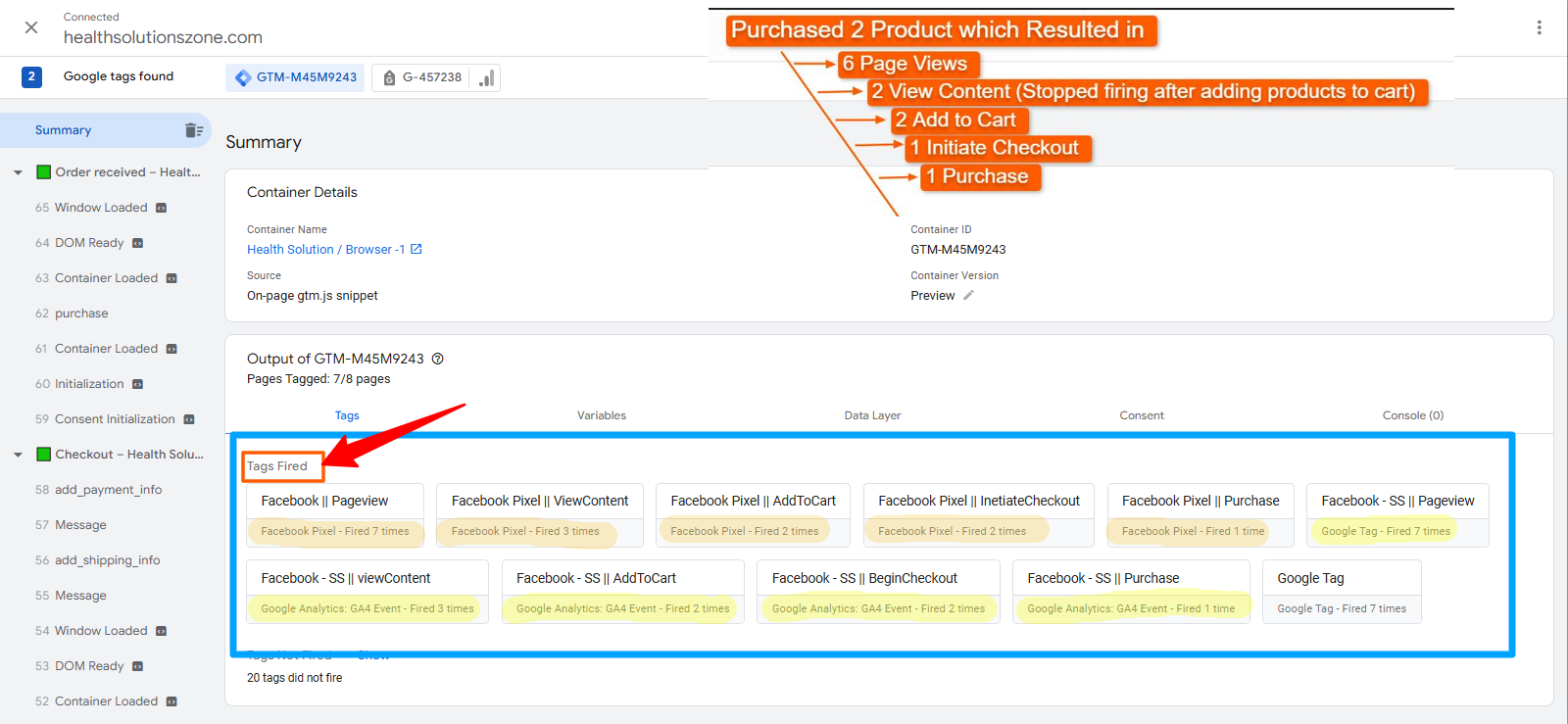Click the clear events icon beside Summary
This screenshot has height=724, width=1568.
tap(194, 130)
